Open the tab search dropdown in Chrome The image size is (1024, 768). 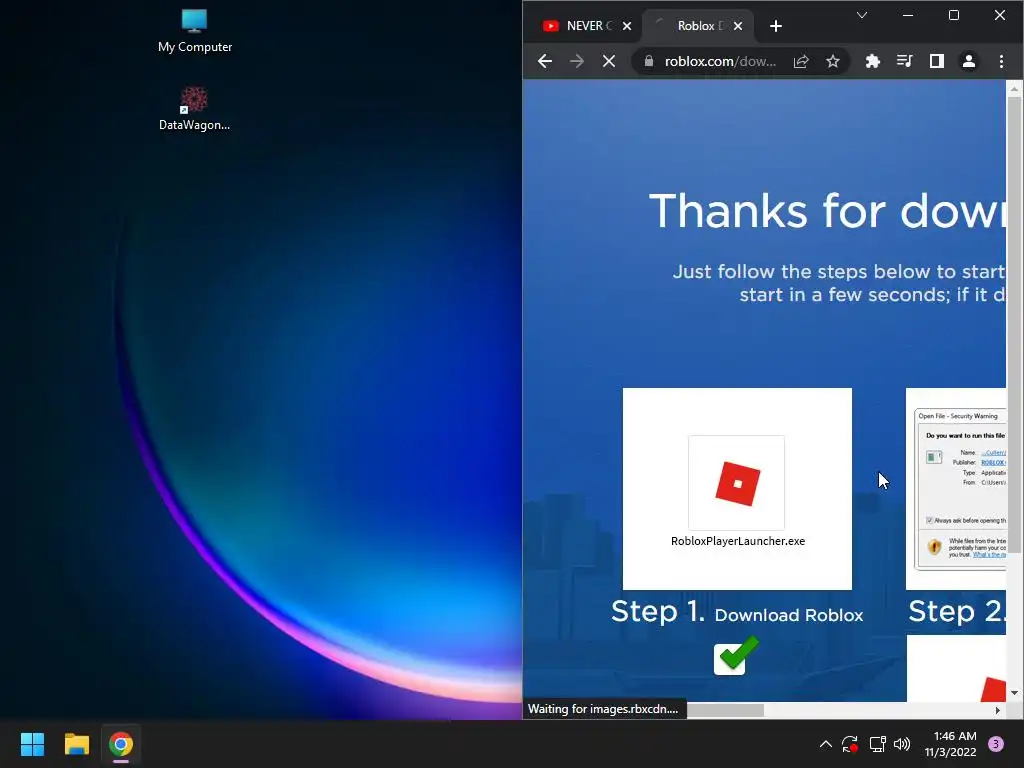tap(862, 15)
